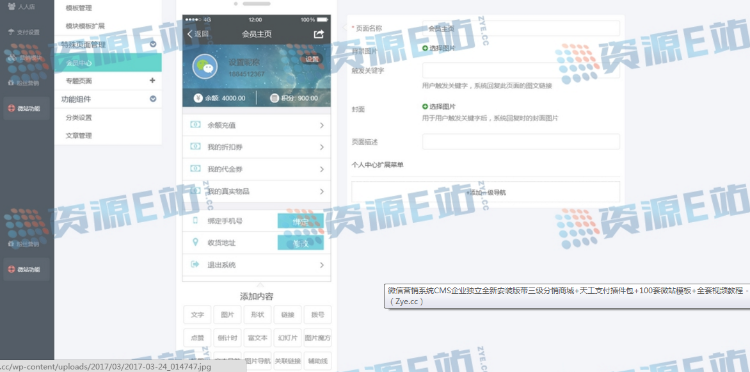Click the 设置 button on member banner

[312, 59]
